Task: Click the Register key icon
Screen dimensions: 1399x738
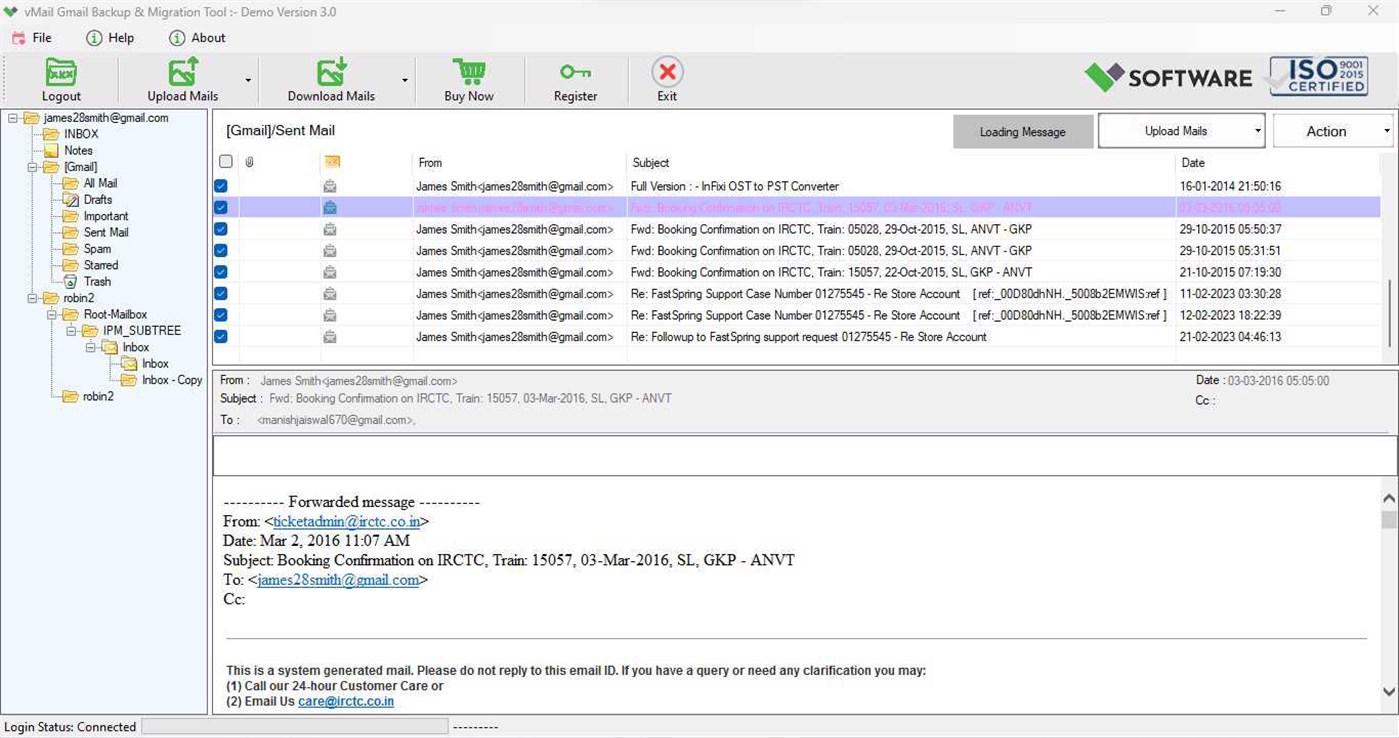Action: 575,72
